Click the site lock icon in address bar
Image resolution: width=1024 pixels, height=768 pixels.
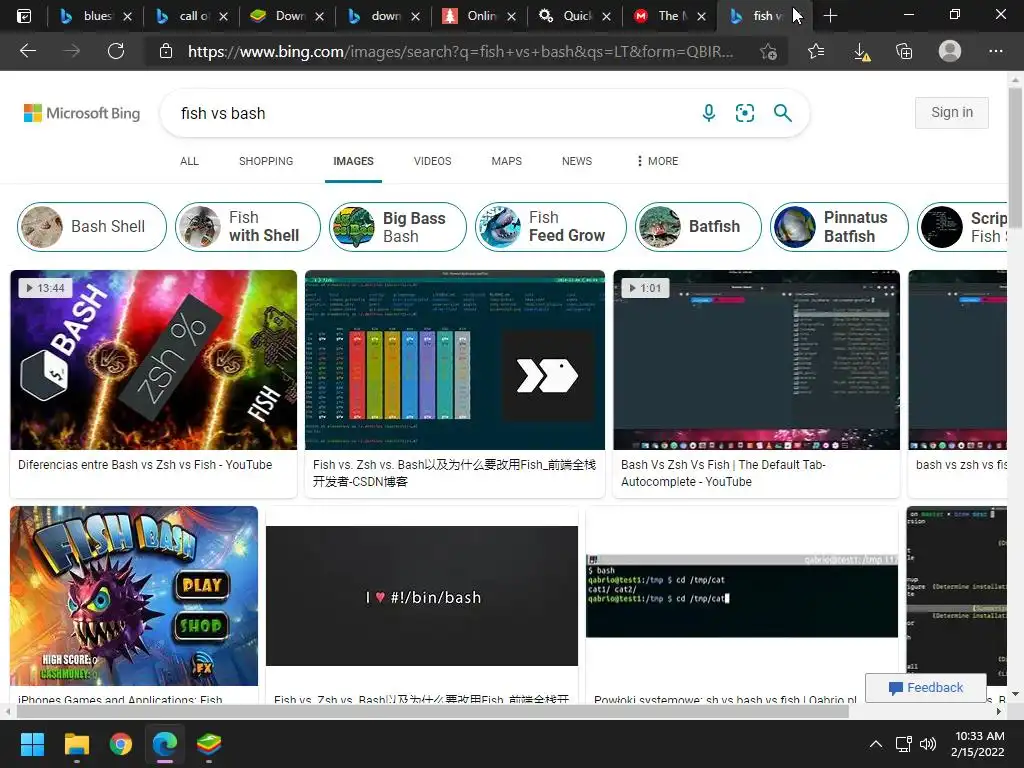tap(166, 51)
